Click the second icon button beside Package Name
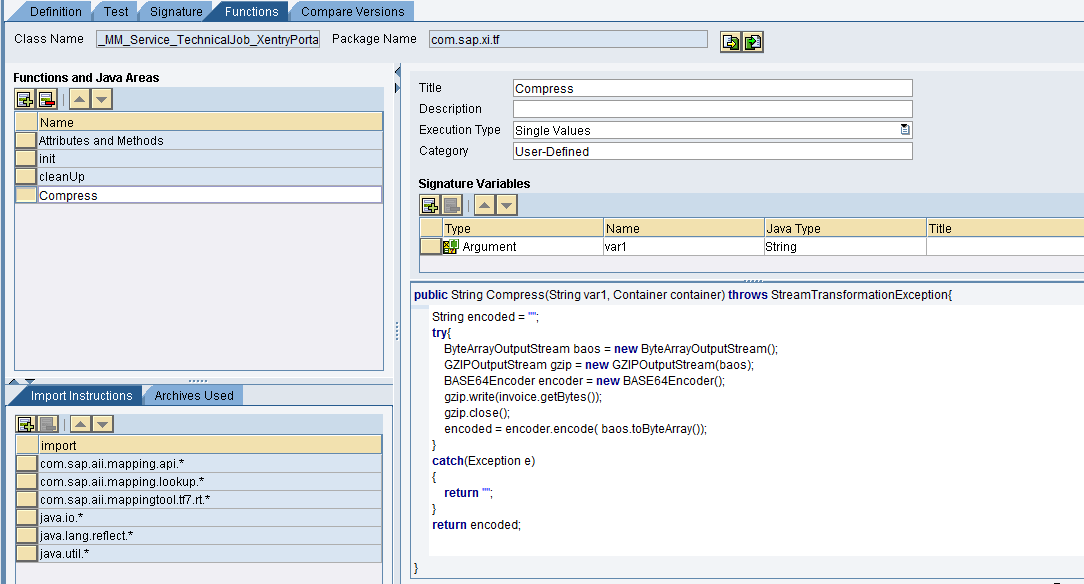Image resolution: width=1084 pixels, height=584 pixels. (x=753, y=41)
